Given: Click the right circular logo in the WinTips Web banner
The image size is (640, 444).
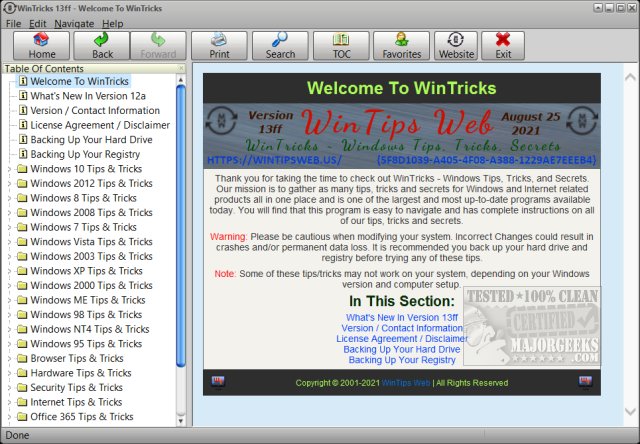Looking at the screenshot, I should tap(582, 120).
